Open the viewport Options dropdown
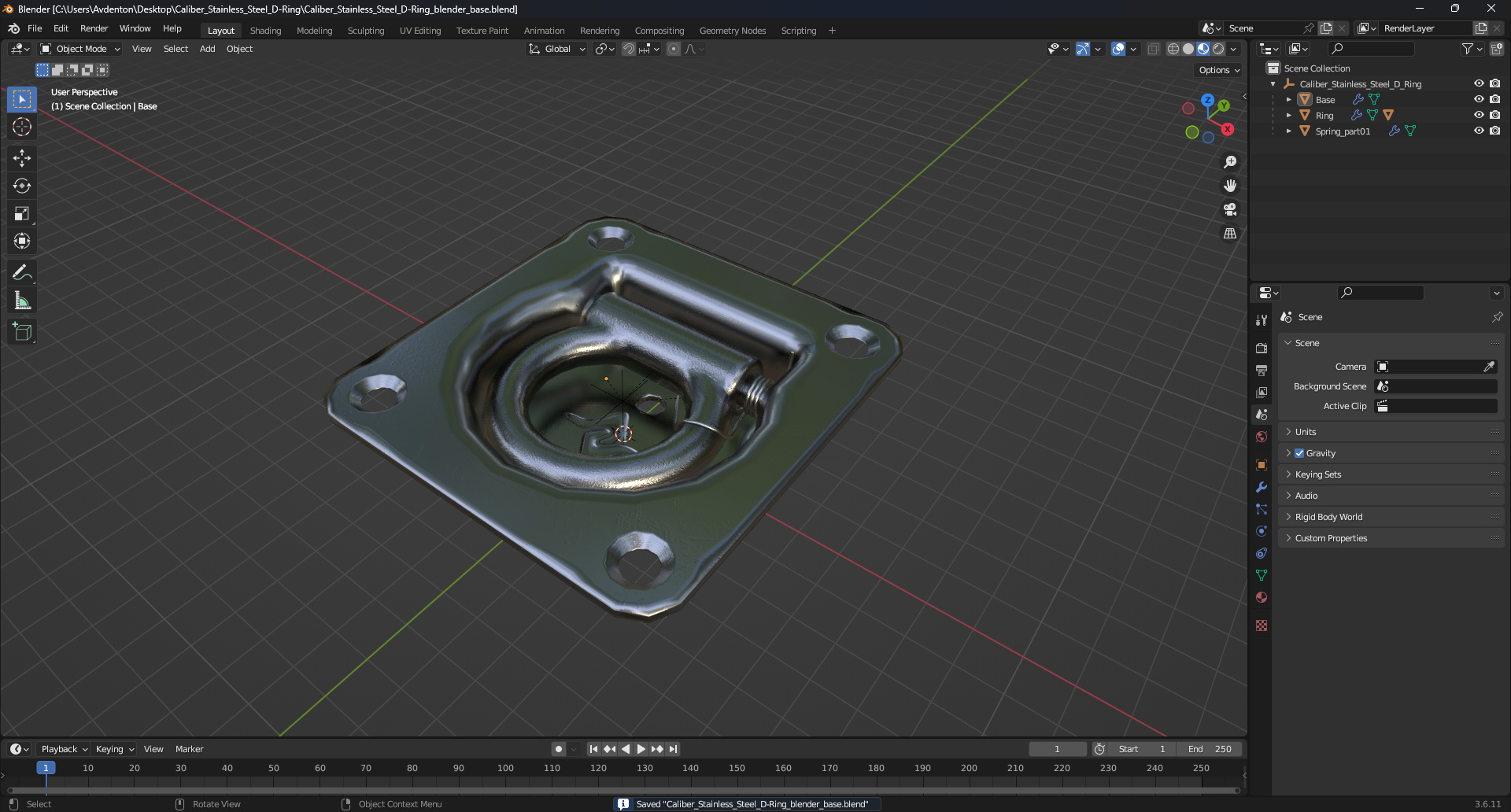This screenshot has width=1511, height=812. click(1219, 70)
